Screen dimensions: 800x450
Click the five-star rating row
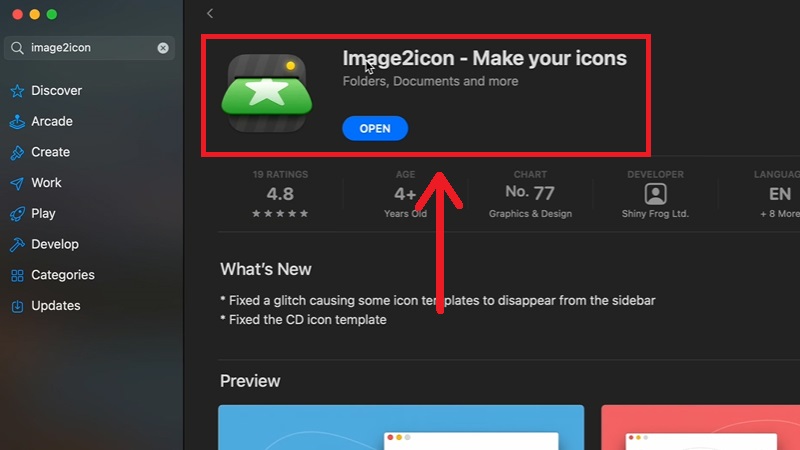[280, 213]
